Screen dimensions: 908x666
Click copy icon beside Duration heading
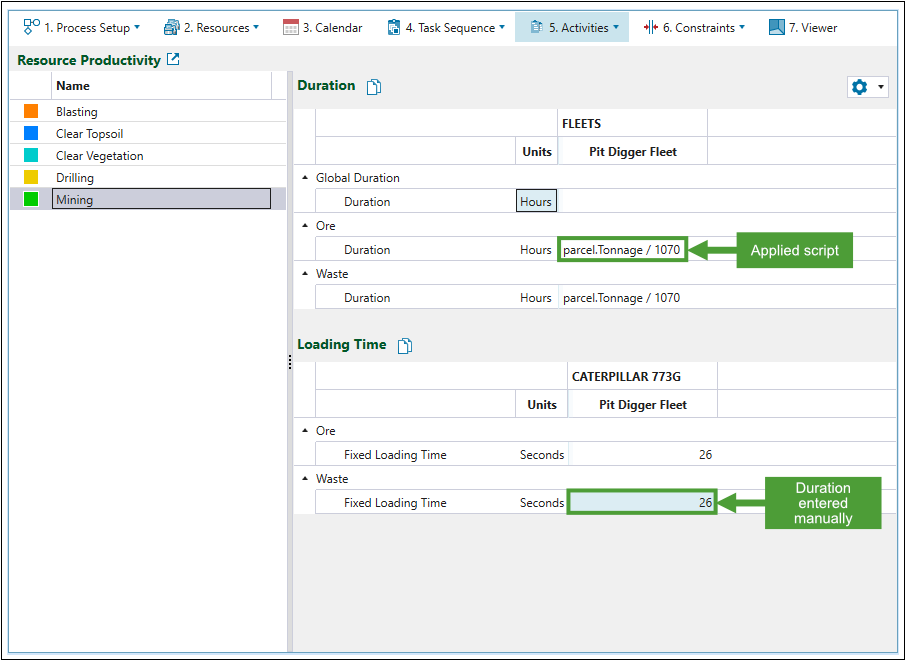[x=374, y=87]
